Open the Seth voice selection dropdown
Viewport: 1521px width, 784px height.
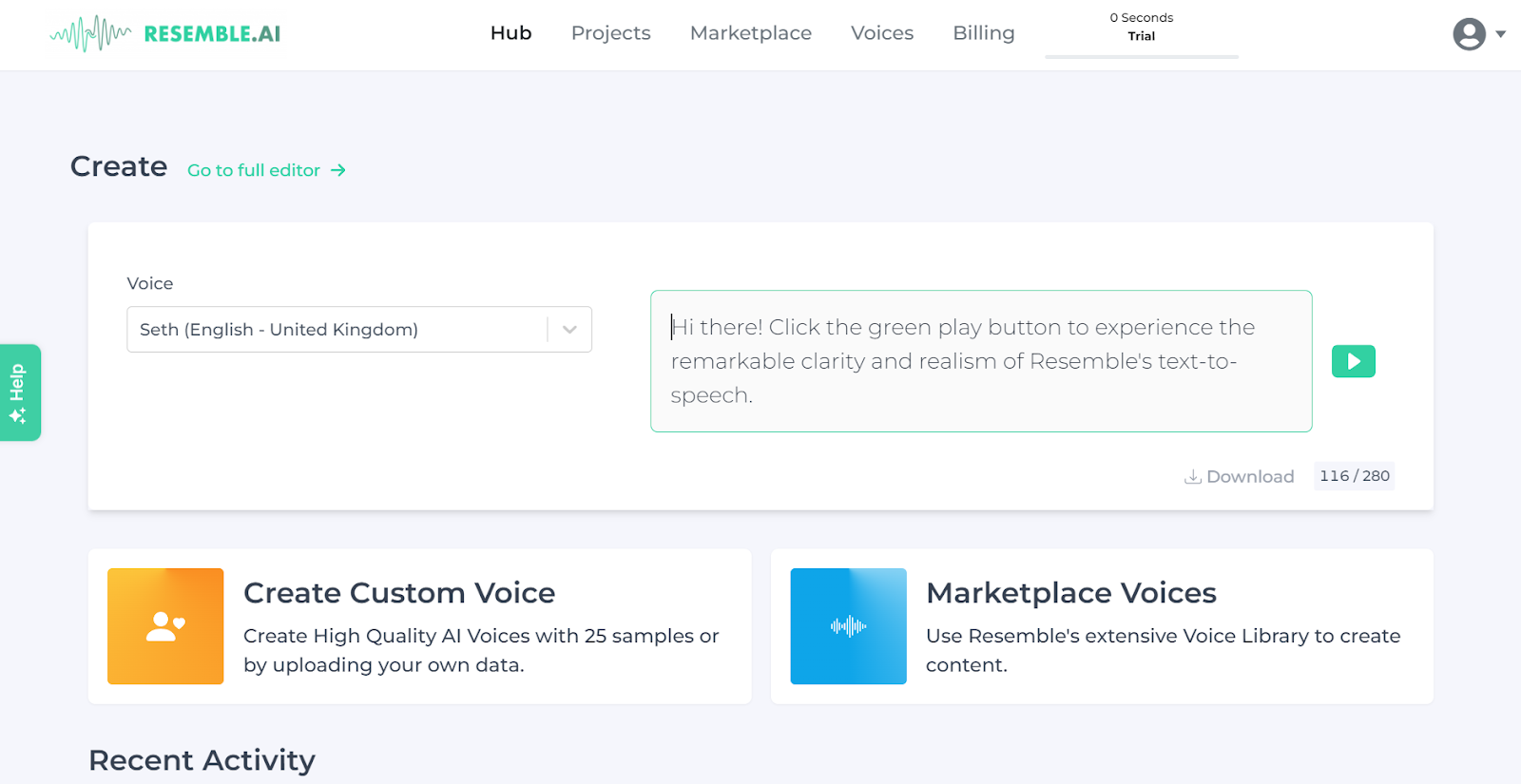pos(359,329)
